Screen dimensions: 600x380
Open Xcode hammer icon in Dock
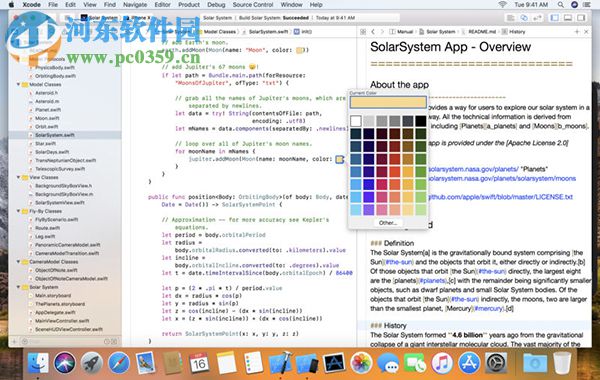pos(280,363)
